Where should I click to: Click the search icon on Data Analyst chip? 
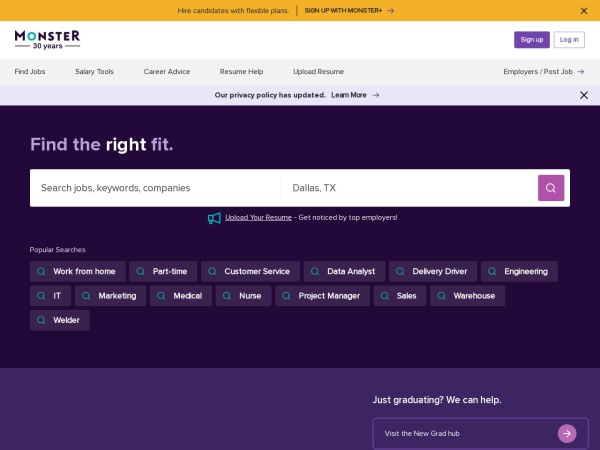pos(315,271)
